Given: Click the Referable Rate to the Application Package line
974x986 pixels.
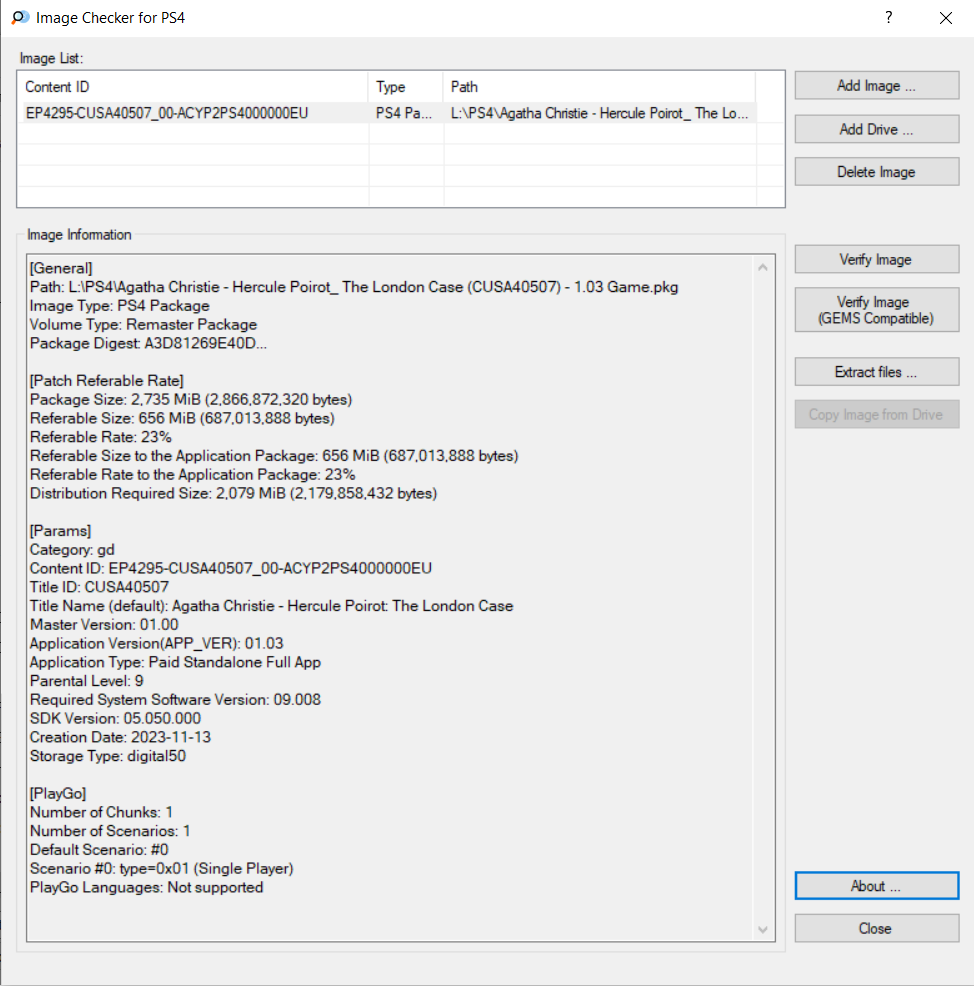Looking at the screenshot, I should click(192, 474).
